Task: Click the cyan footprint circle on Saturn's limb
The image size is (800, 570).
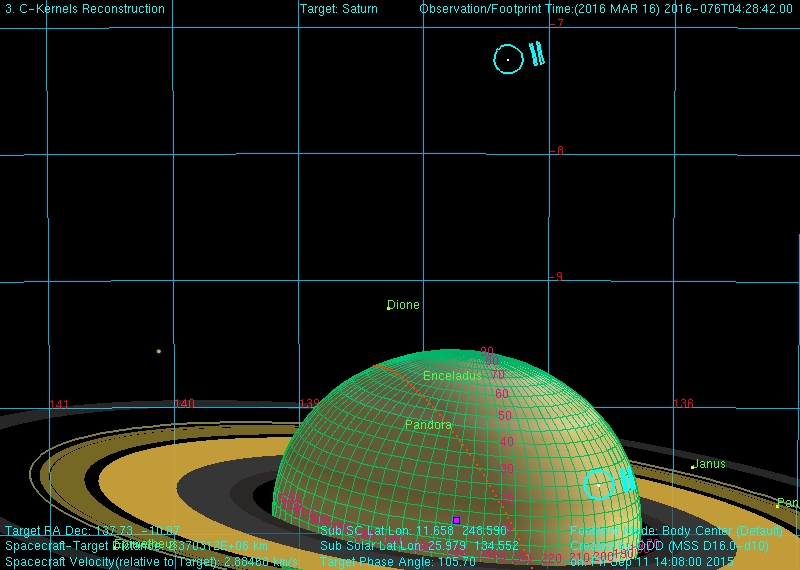Action: pos(599,485)
